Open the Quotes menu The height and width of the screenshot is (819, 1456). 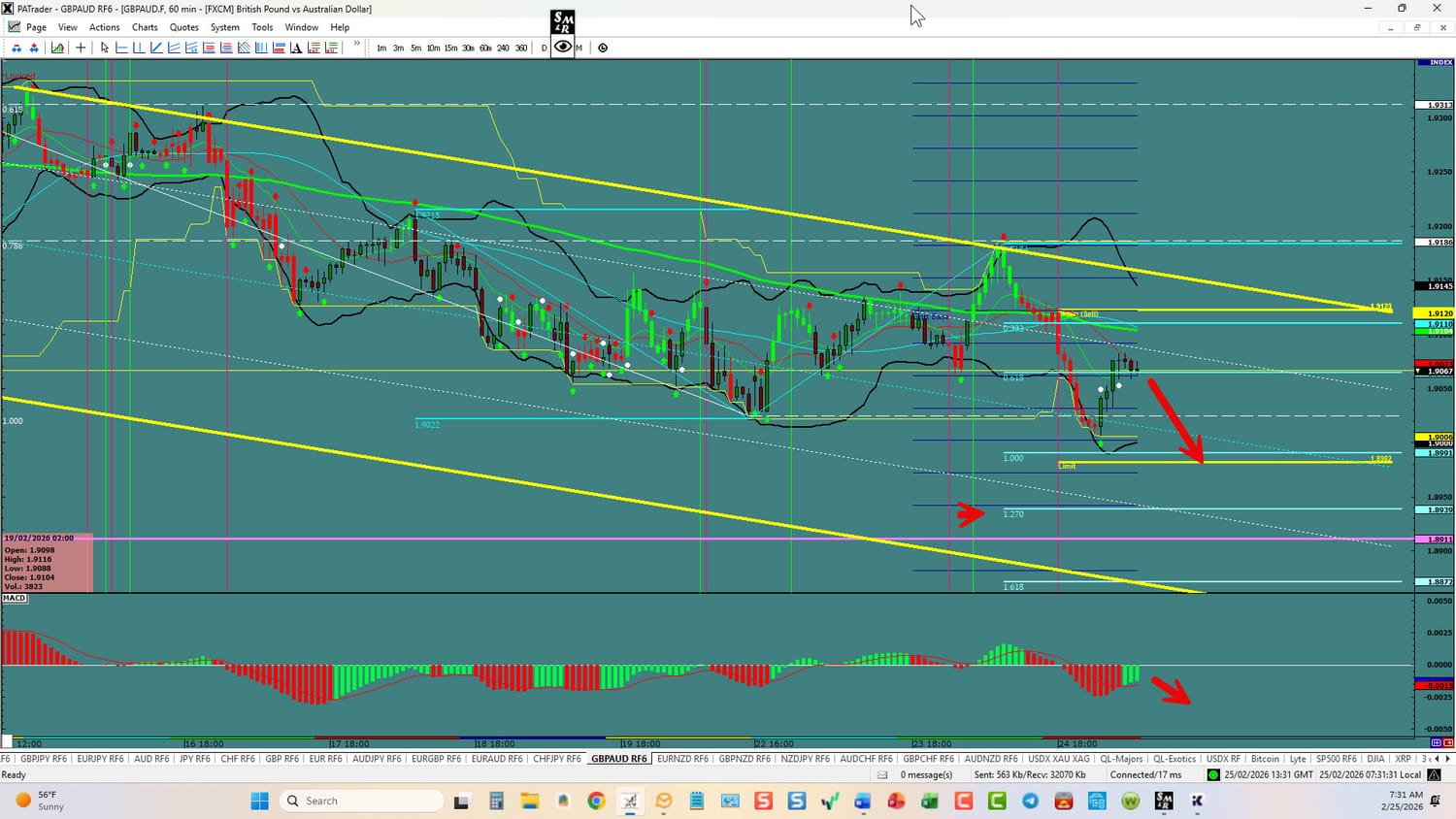pos(183,27)
